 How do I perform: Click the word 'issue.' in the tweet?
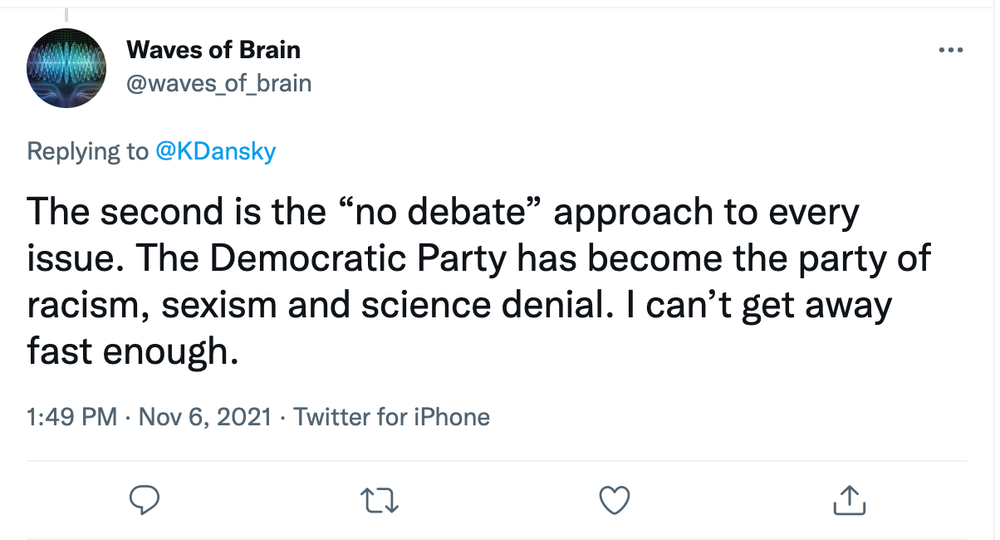pyautogui.click(x=68, y=258)
